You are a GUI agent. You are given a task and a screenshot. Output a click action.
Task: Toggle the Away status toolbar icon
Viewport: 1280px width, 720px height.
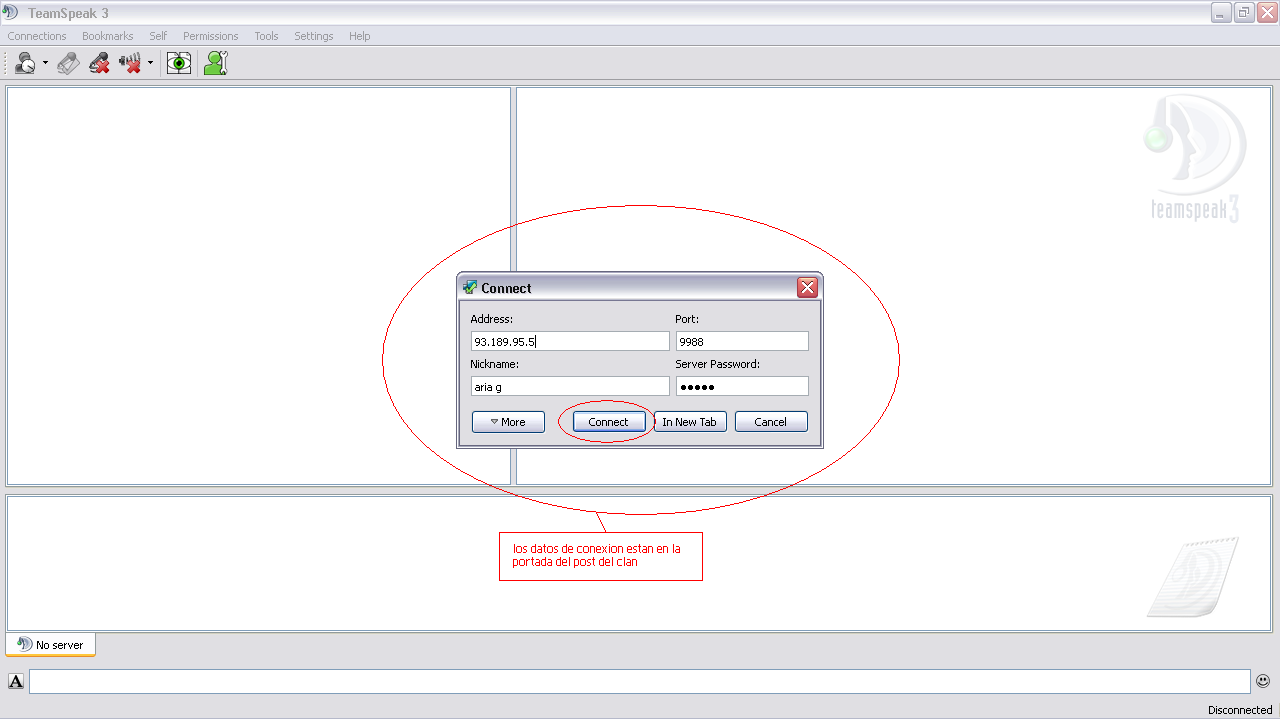point(25,63)
